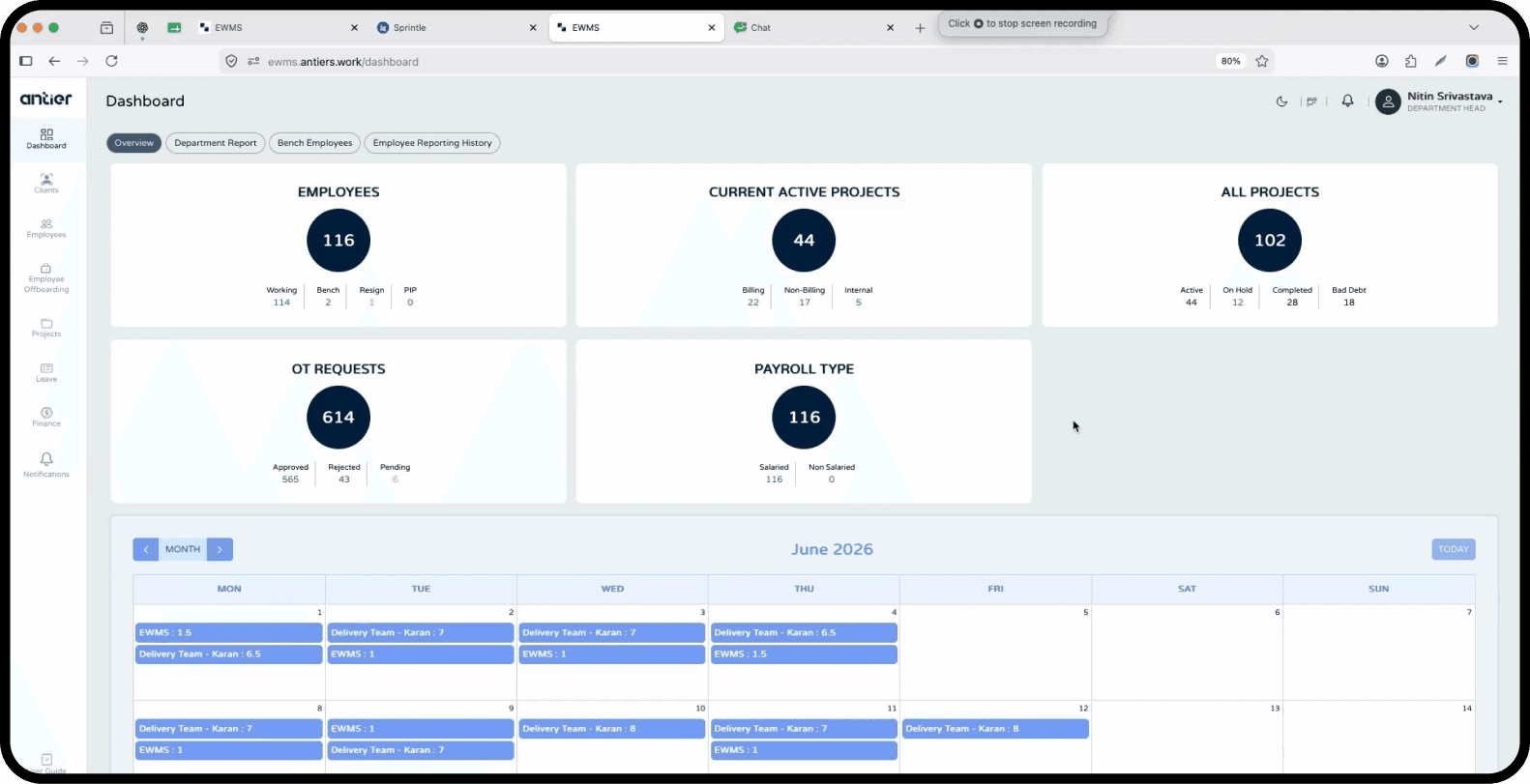1530x784 pixels.
Task: Open June 10 Delivery Team - Karan : 8
Action: click(x=612, y=729)
